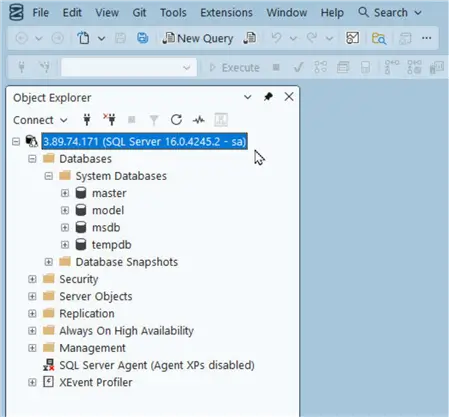Click the query icon right of New Query
449x417 pixels.
coord(250,38)
